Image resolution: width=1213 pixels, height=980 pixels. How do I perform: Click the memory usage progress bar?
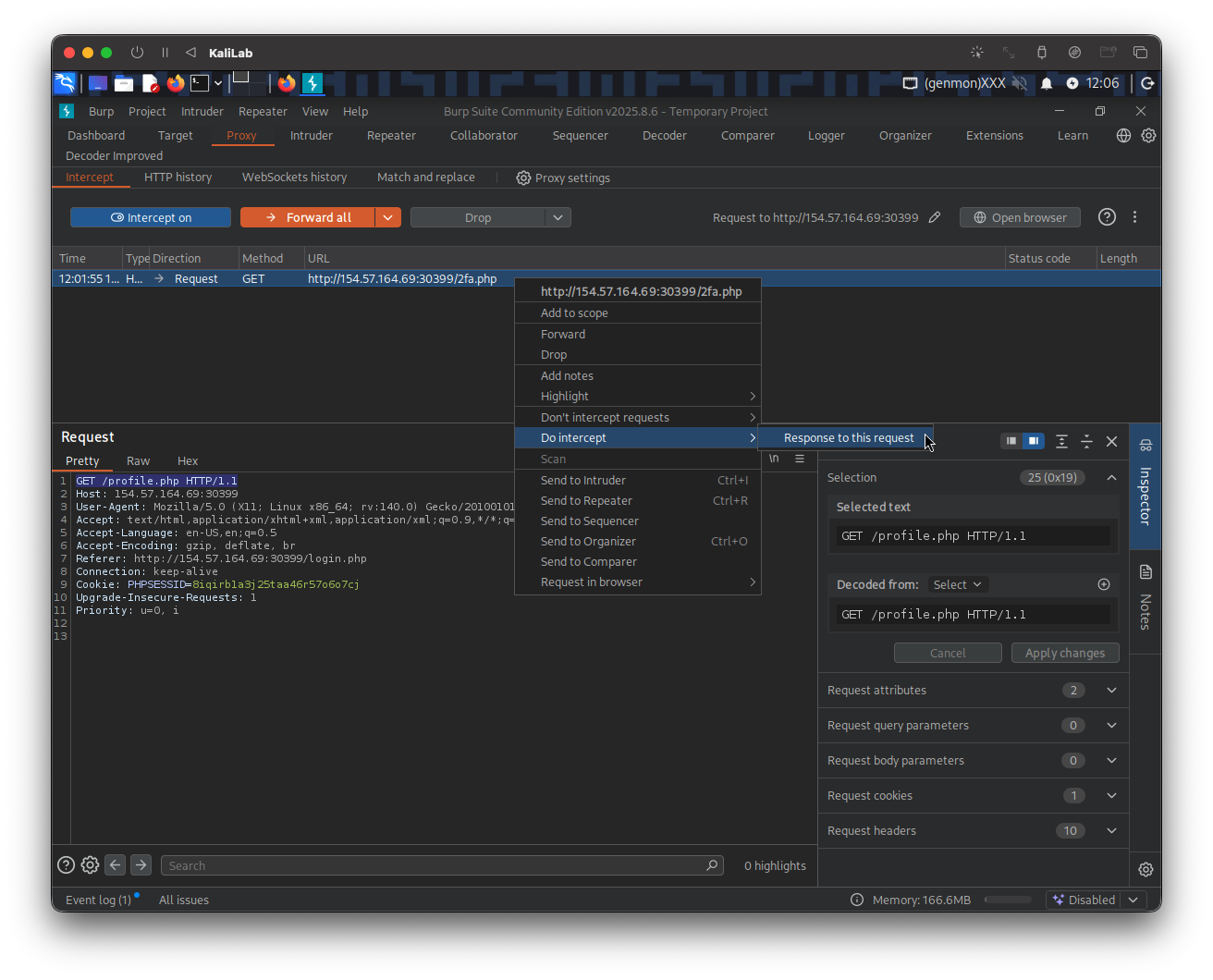click(x=1008, y=900)
